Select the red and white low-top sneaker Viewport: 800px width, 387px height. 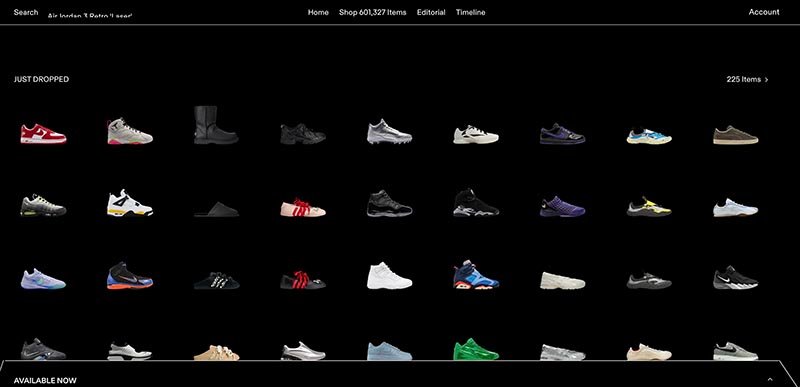43,134
